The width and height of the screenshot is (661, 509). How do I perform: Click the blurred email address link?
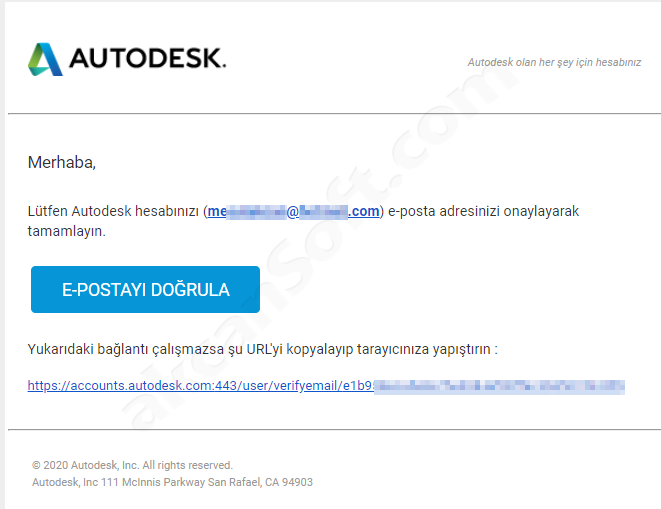293,211
